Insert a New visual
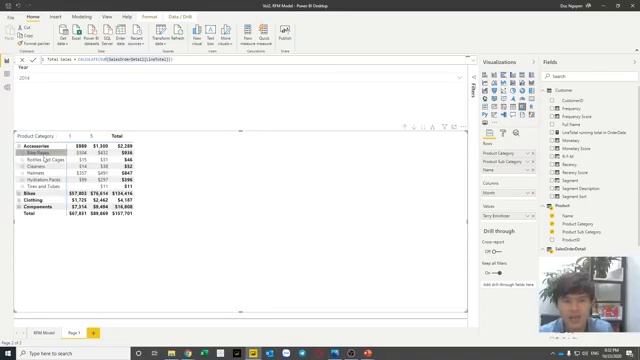640x360 pixels. point(197,35)
